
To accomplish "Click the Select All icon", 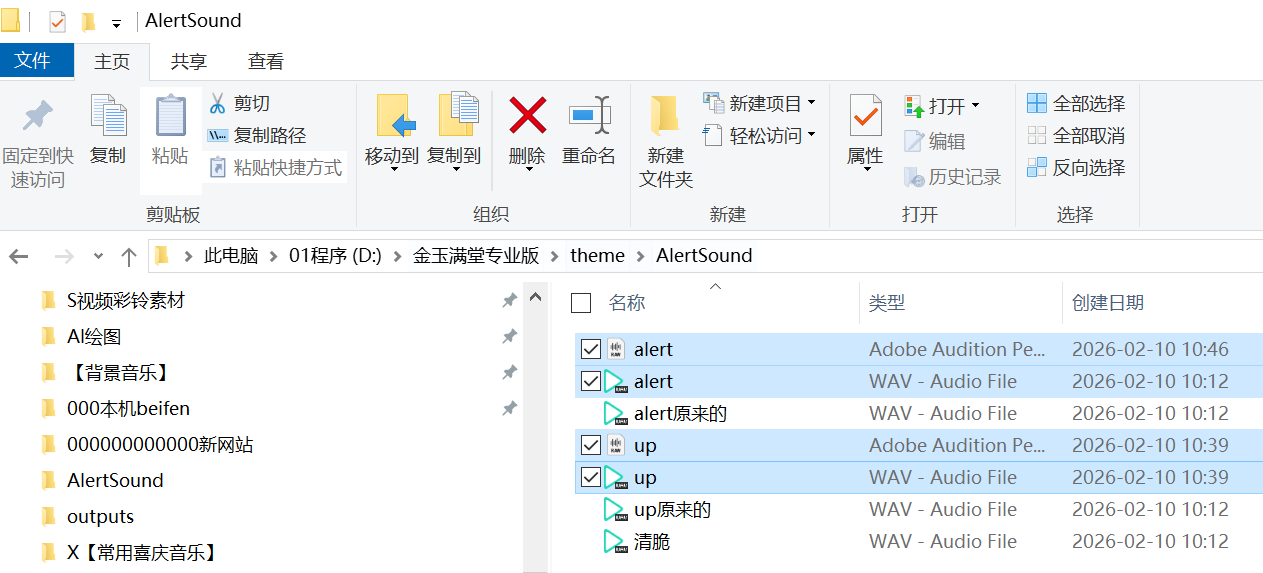I will point(1037,103).
